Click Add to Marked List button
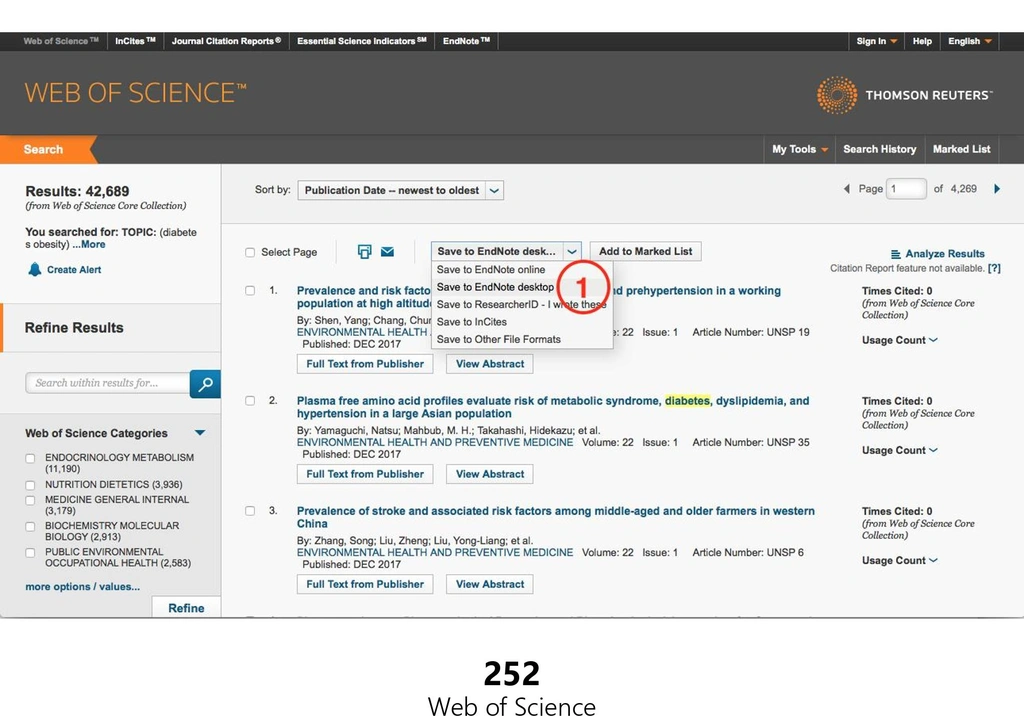 pos(645,251)
